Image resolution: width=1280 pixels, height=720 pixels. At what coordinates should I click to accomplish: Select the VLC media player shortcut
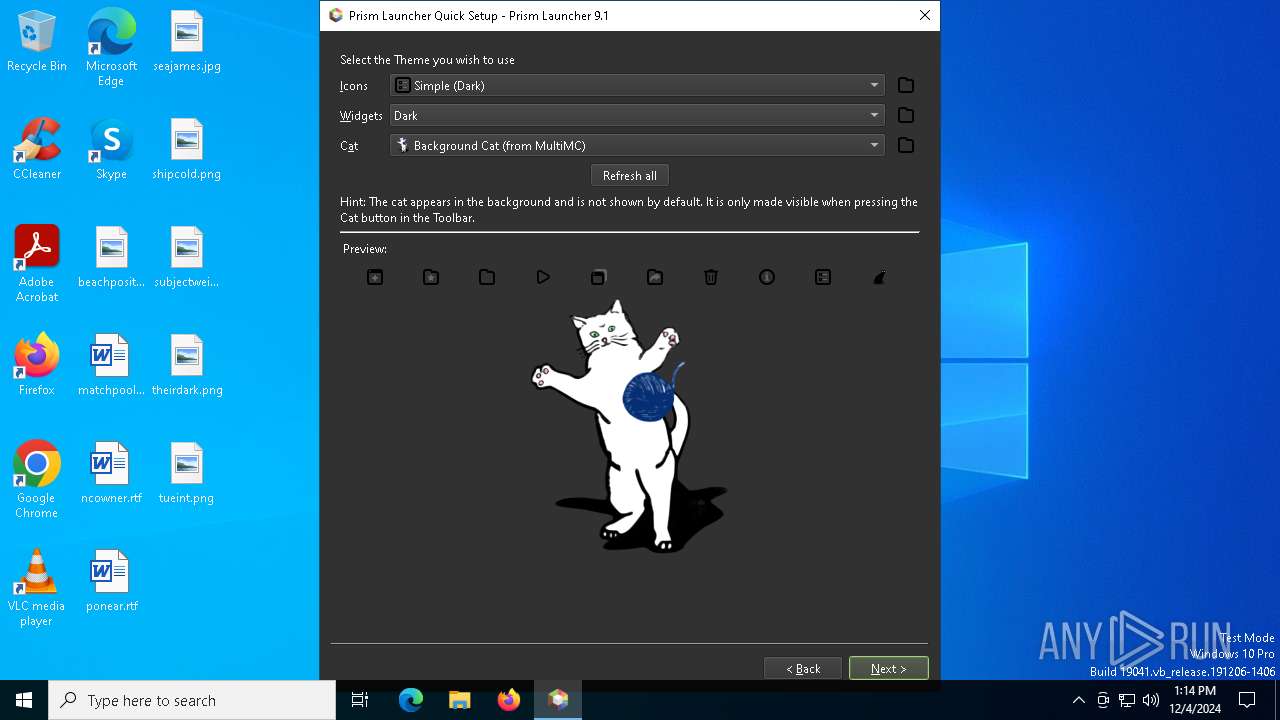pos(37,588)
